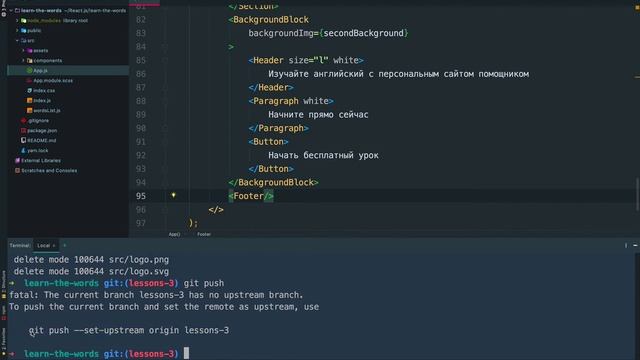Click the components folder icon
This screenshot has height=360, width=640.
(30, 60)
